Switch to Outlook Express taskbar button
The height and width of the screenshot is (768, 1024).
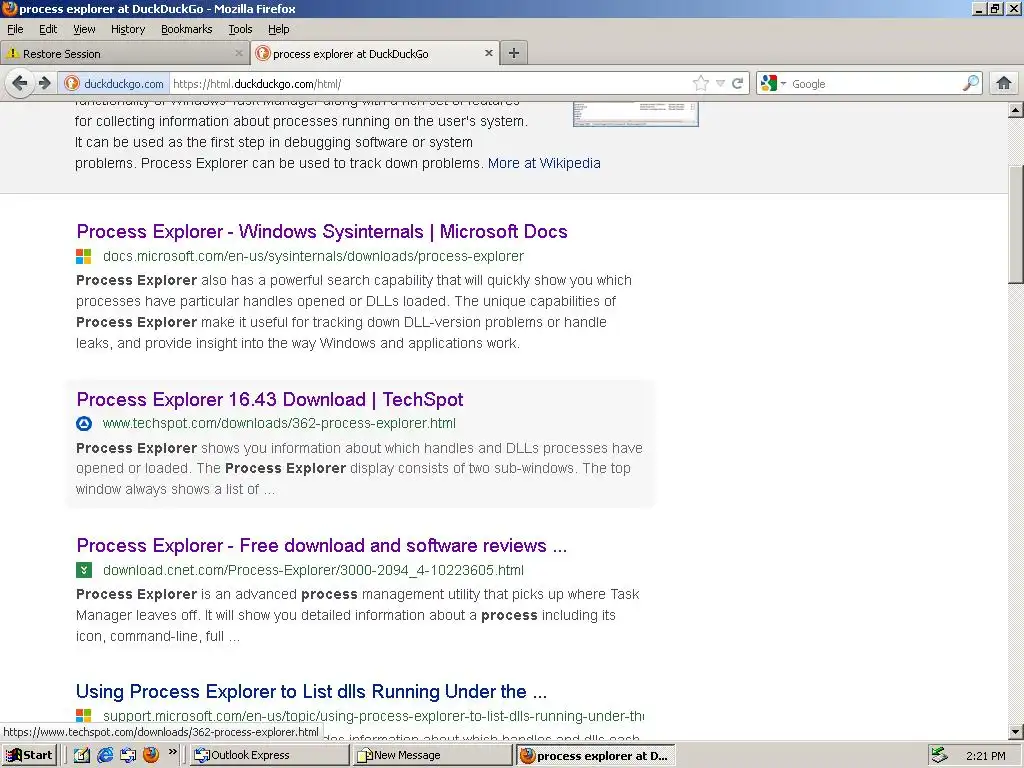pyautogui.click(x=270, y=756)
